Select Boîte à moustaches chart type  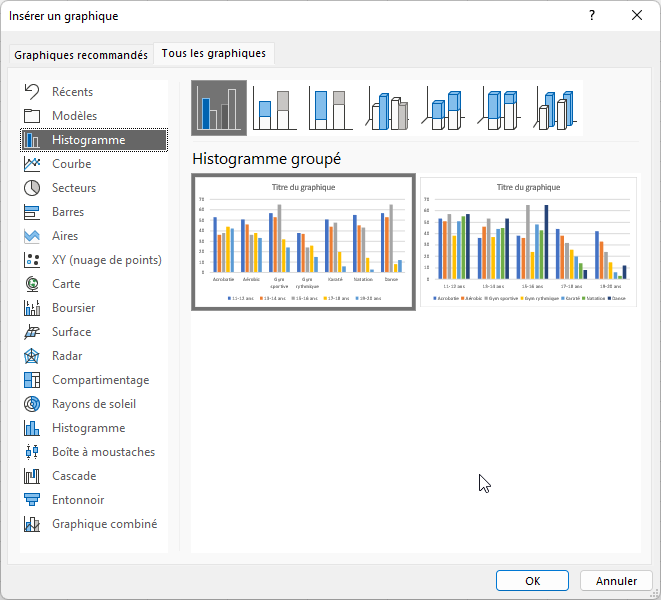pyautogui.click(x=103, y=452)
